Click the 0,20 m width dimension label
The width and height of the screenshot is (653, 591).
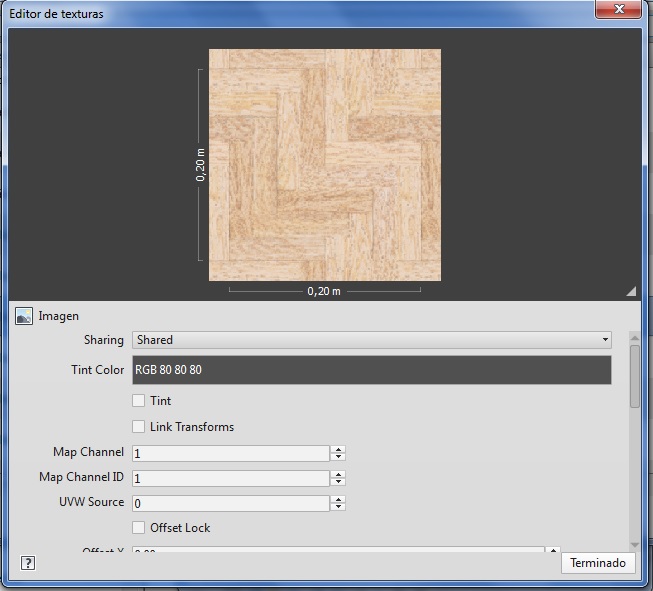[324, 291]
